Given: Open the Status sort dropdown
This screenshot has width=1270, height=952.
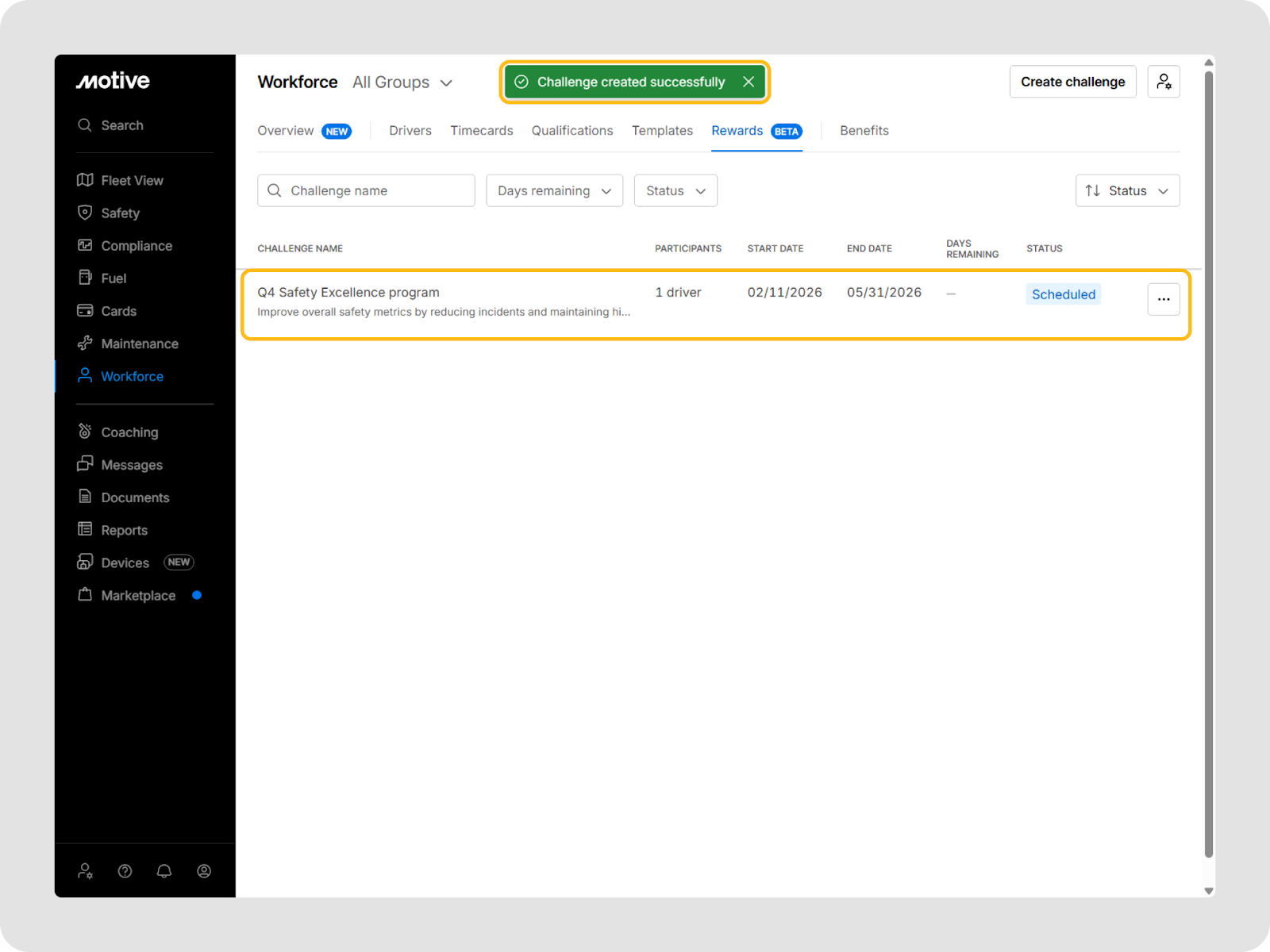Looking at the screenshot, I should click(x=1127, y=191).
